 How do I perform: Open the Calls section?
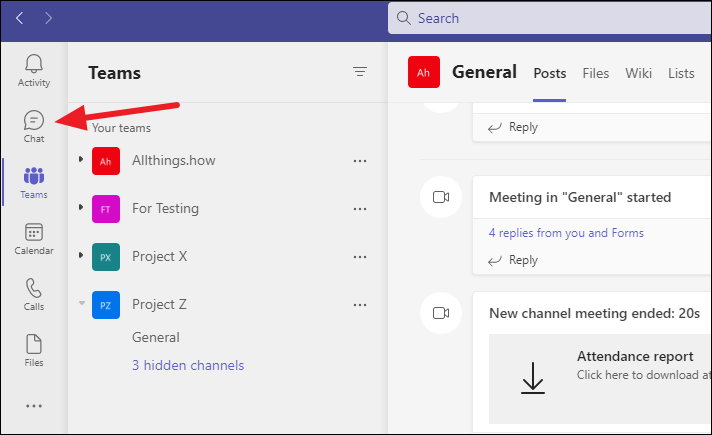point(34,294)
